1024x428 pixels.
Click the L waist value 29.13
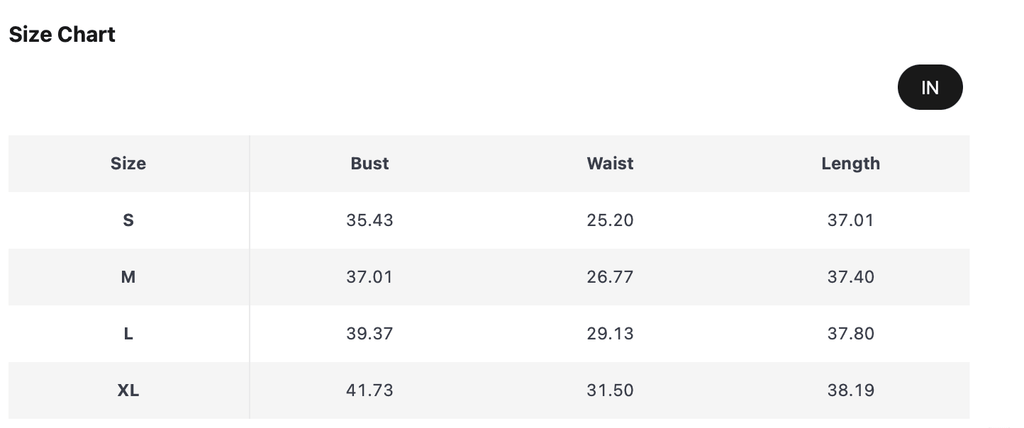click(x=610, y=334)
